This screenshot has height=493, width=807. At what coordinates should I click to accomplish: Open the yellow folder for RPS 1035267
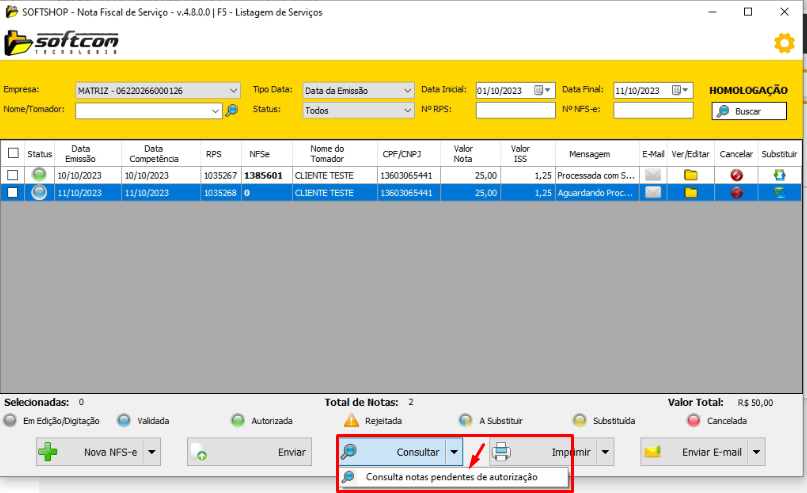pyautogui.click(x=691, y=175)
